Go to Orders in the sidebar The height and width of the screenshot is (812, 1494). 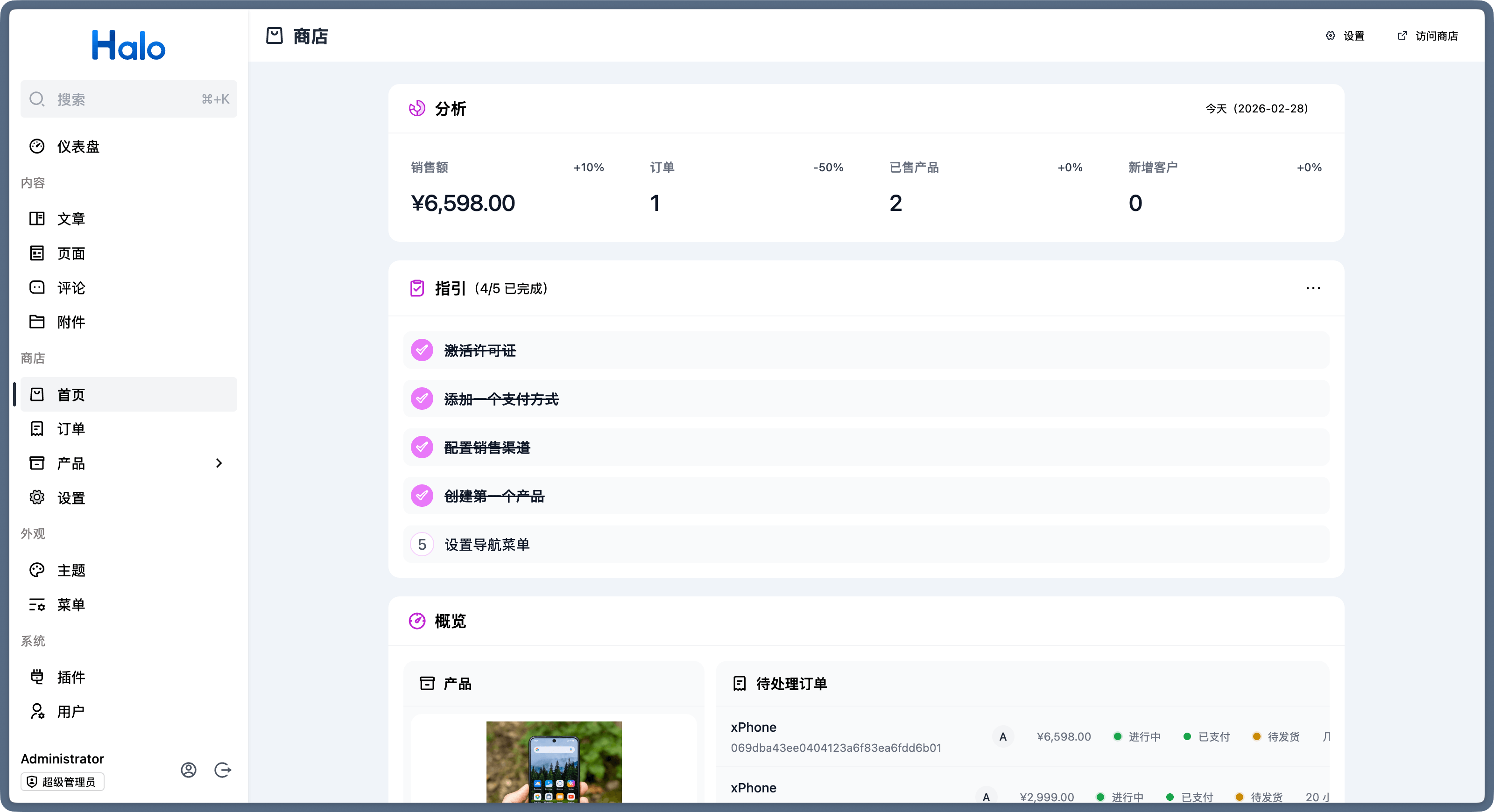coord(71,429)
